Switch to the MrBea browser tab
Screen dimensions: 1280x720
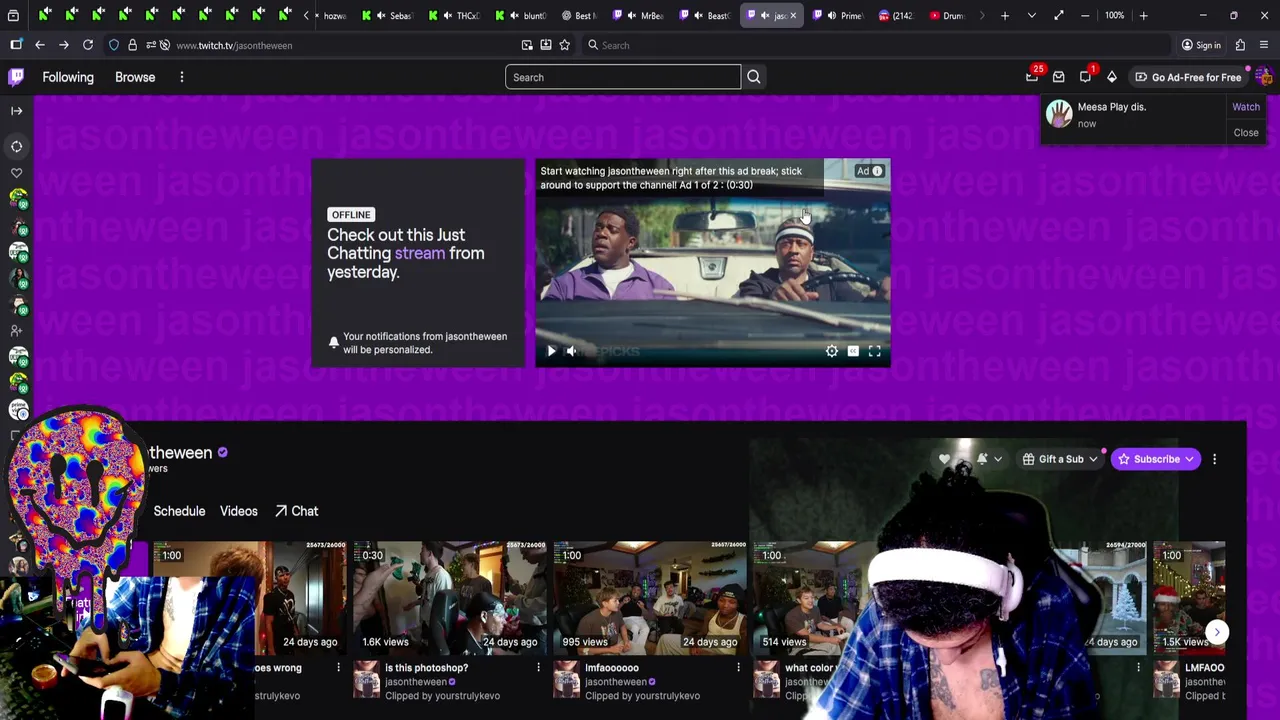(x=640, y=16)
